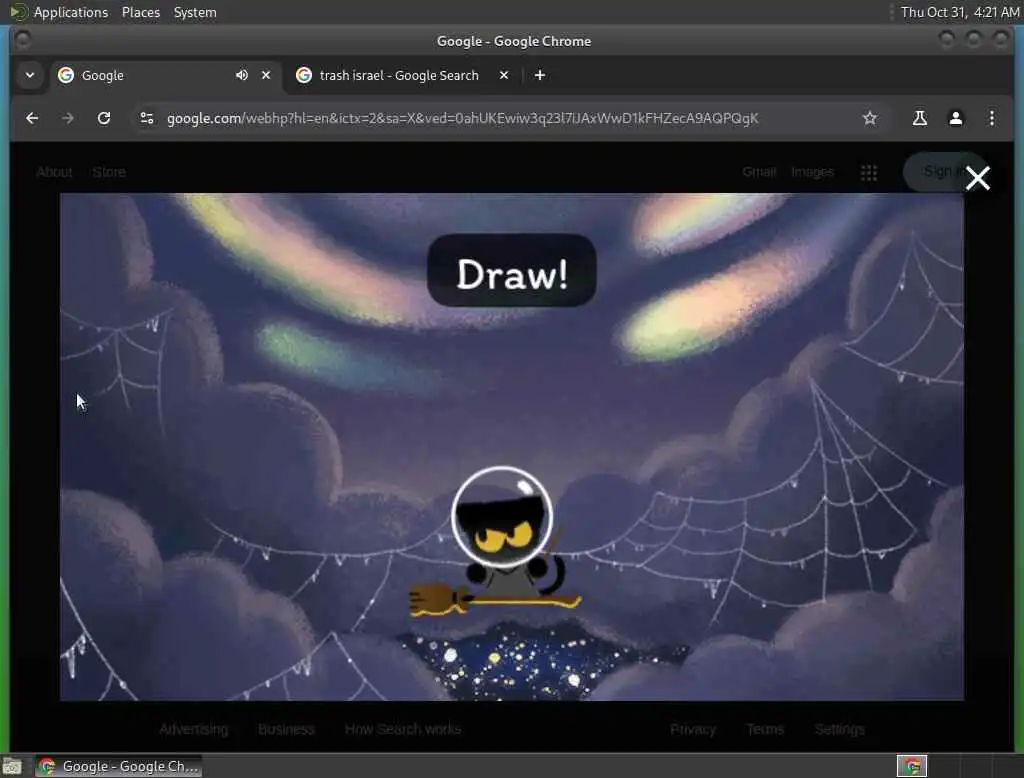Screen dimensions: 1024x778
Task: Open the dimmed Store link
Action: [x=108, y=172]
